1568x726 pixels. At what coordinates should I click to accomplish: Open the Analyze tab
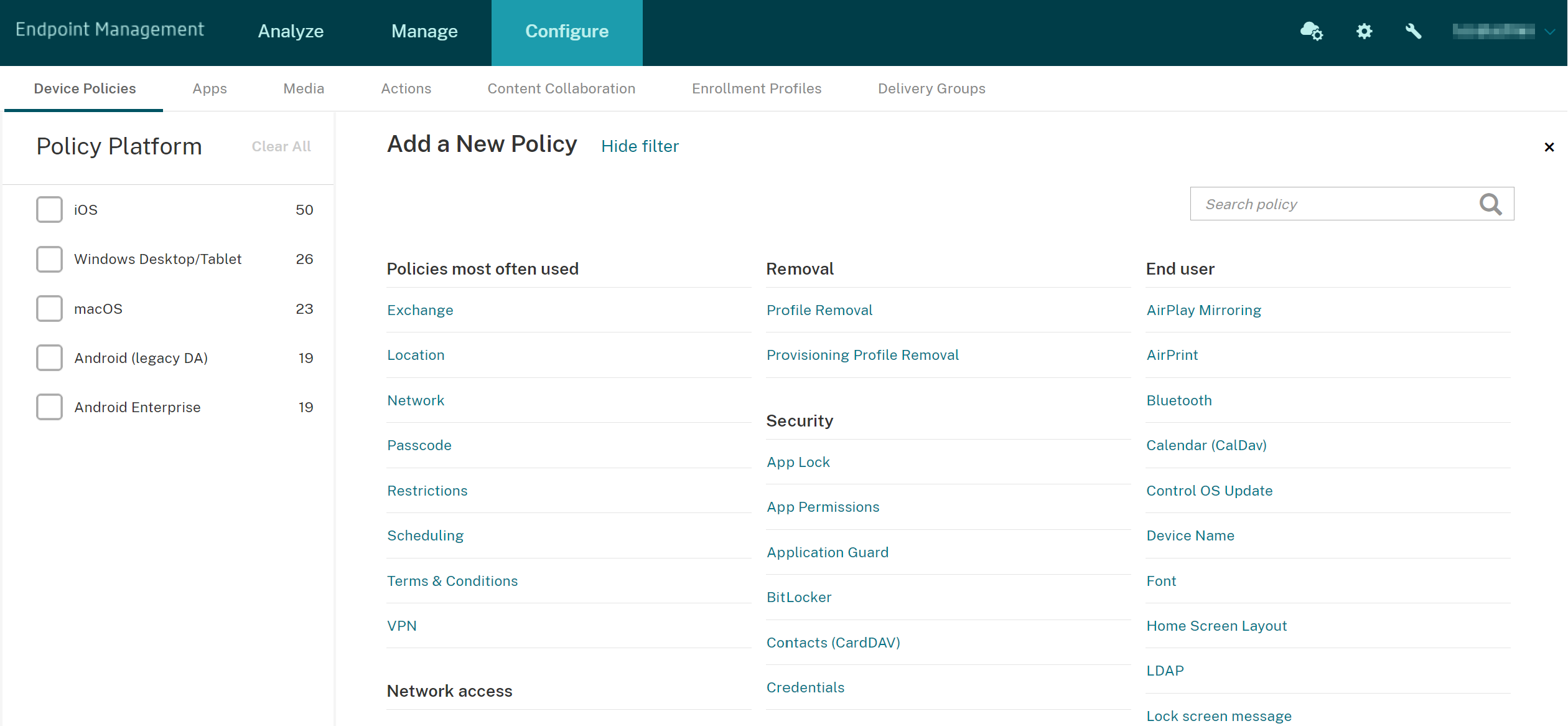(291, 31)
